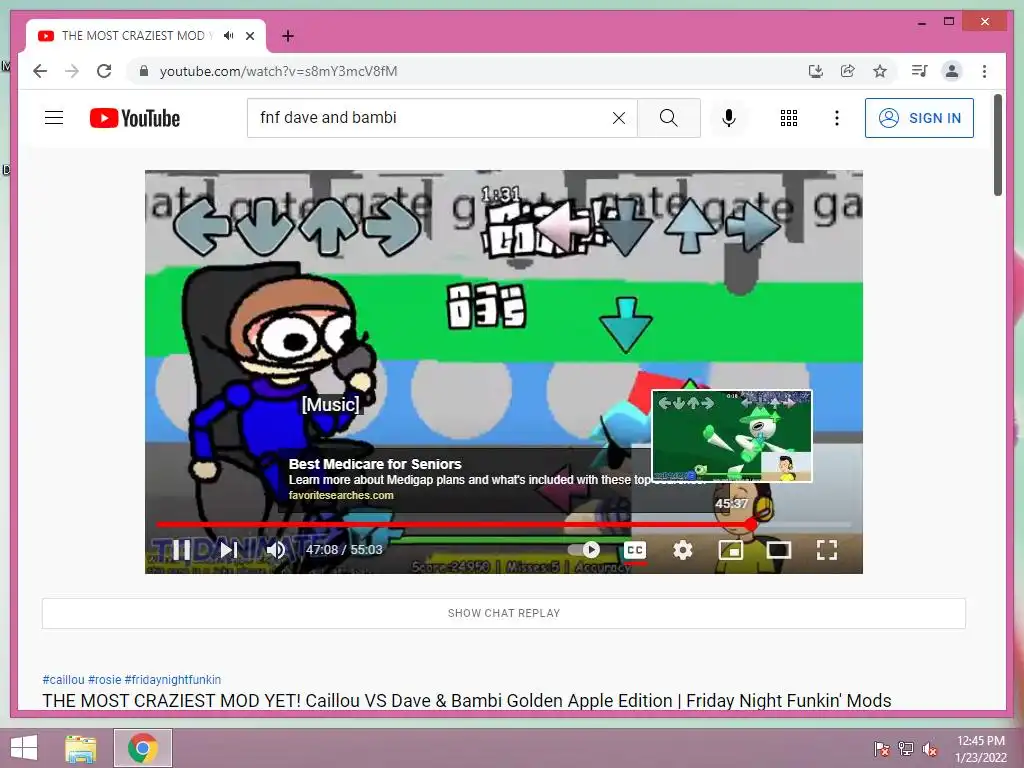Mute the video volume
The width and height of the screenshot is (1024, 768).
click(x=275, y=550)
